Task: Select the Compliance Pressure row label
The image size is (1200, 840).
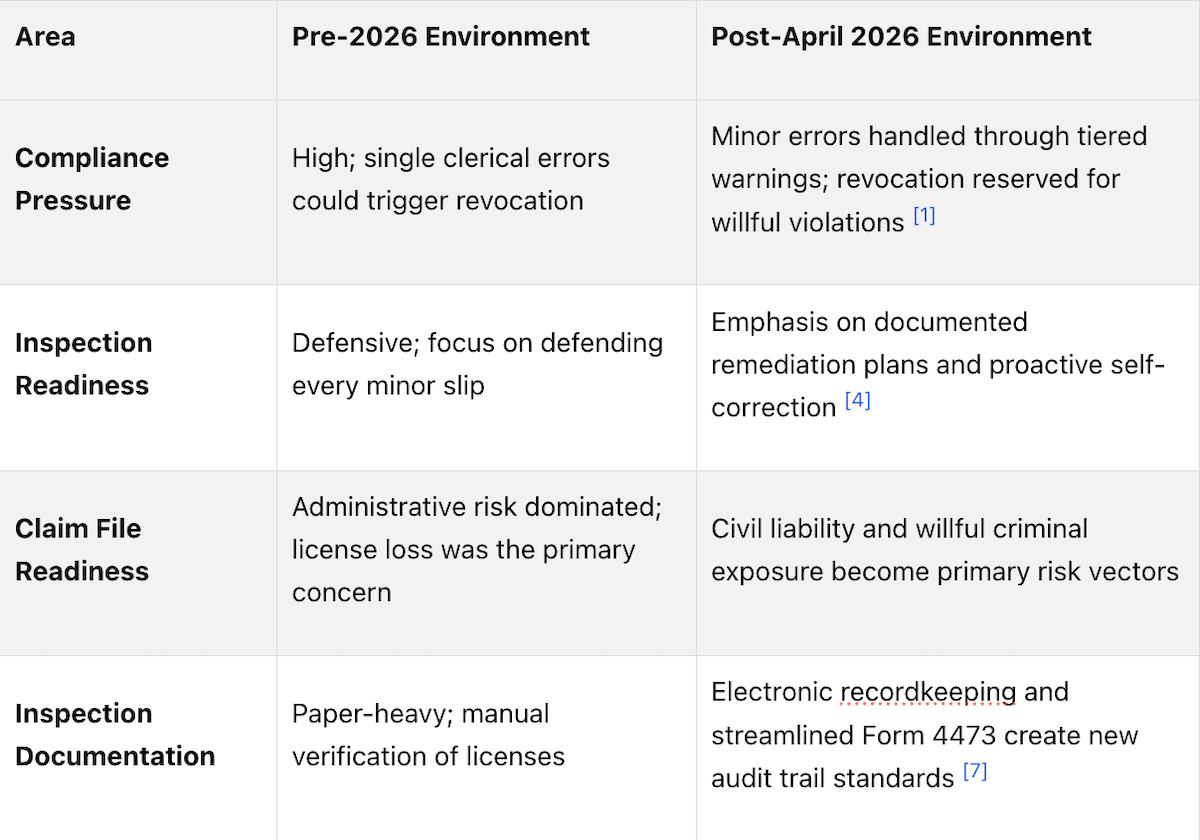Action: (x=92, y=179)
